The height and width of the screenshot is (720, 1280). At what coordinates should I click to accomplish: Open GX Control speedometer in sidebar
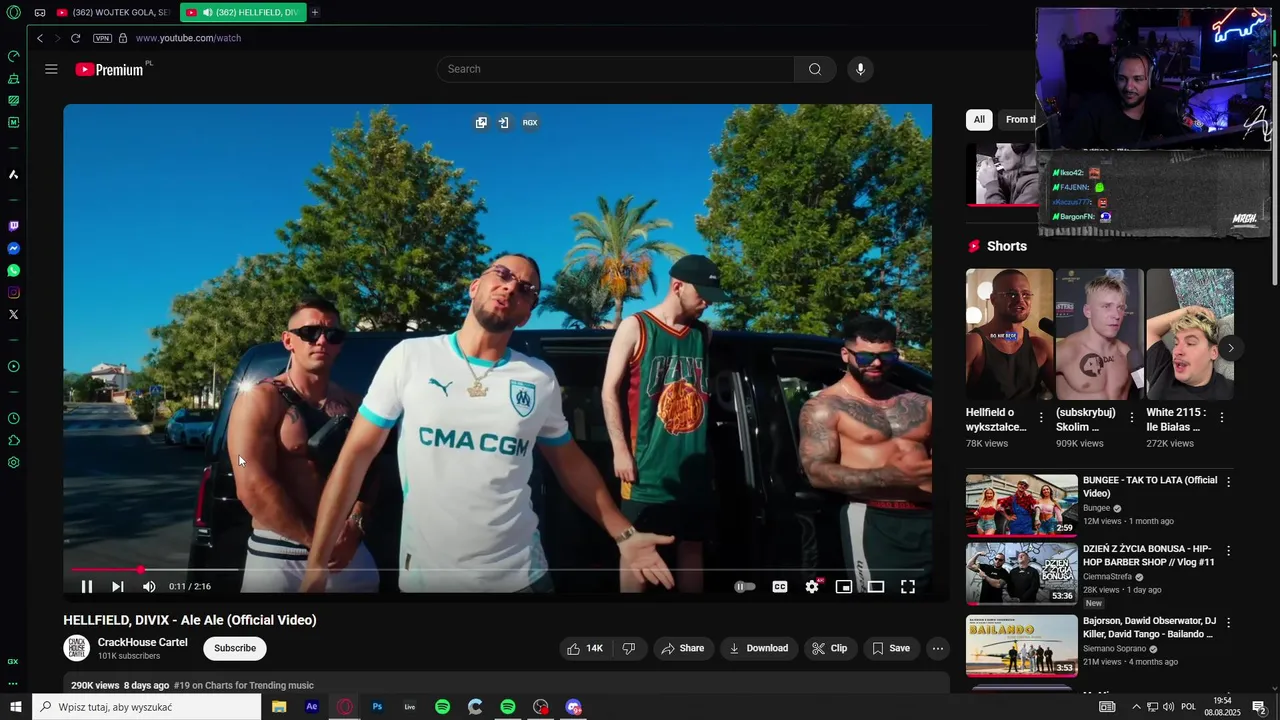(x=13, y=56)
